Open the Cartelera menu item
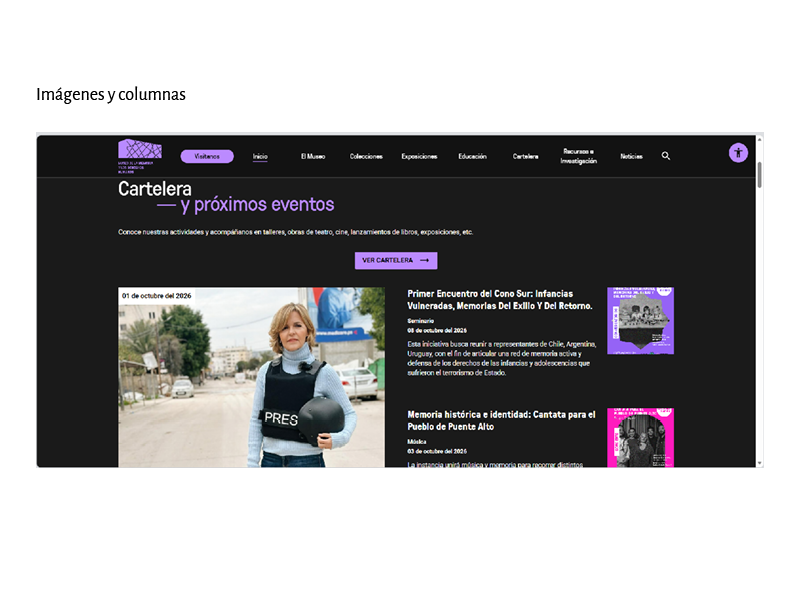 (x=526, y=157)
